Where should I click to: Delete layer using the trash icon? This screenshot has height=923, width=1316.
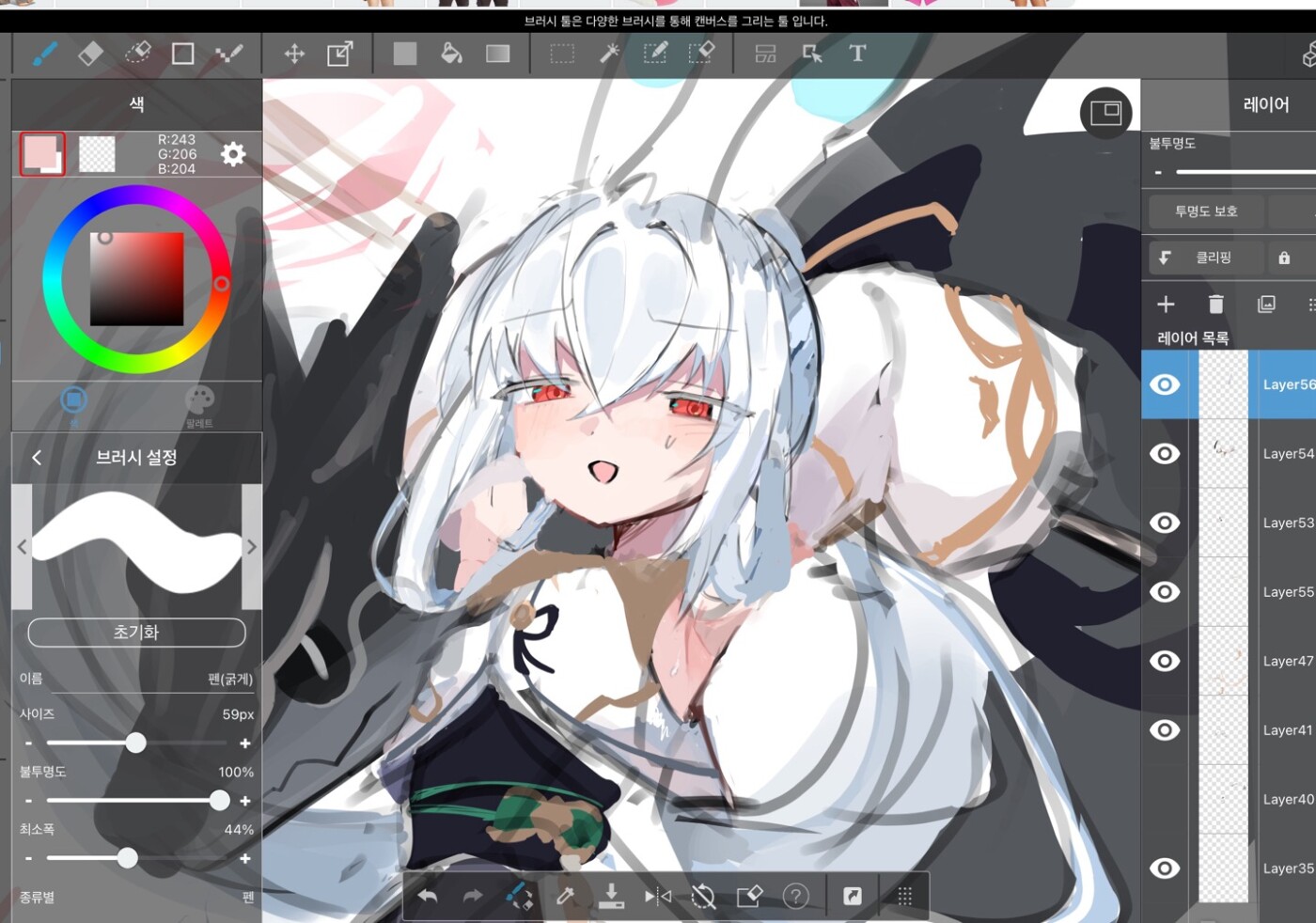[x=1215, y=304]
